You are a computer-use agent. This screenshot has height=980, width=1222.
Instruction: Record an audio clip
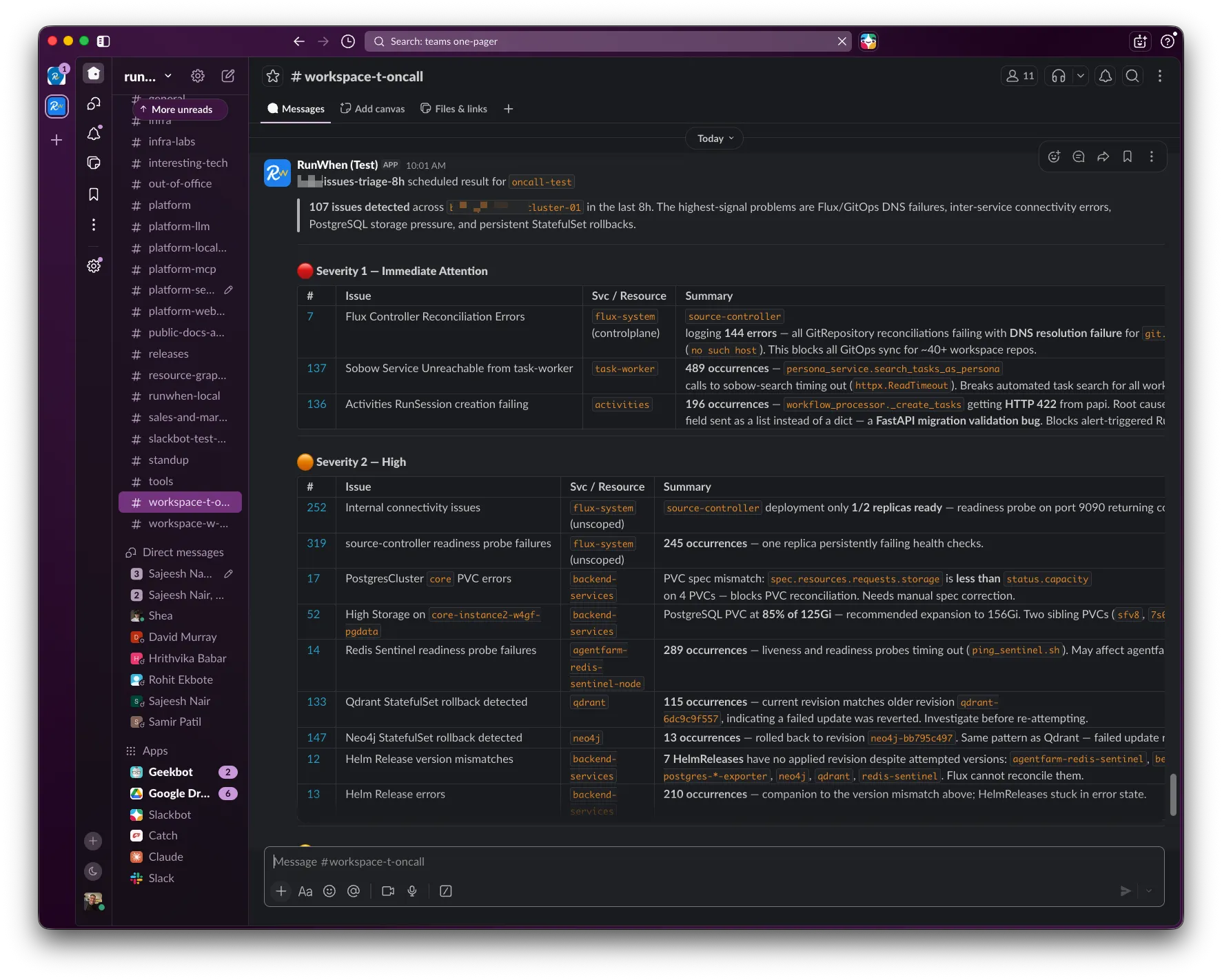(x=412, y=891)
